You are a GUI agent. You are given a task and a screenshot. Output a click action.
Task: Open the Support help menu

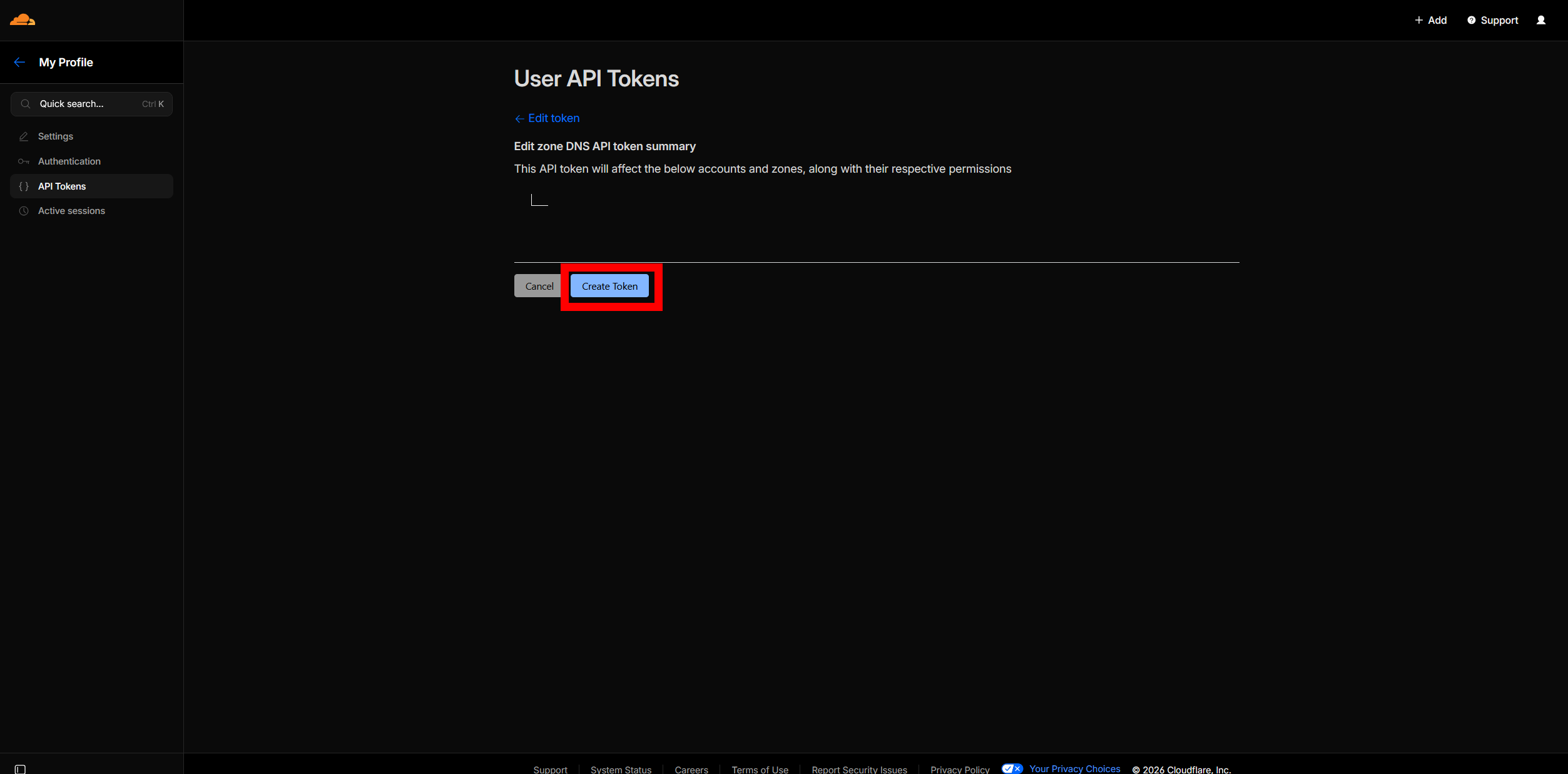[x=1492, y=20]
